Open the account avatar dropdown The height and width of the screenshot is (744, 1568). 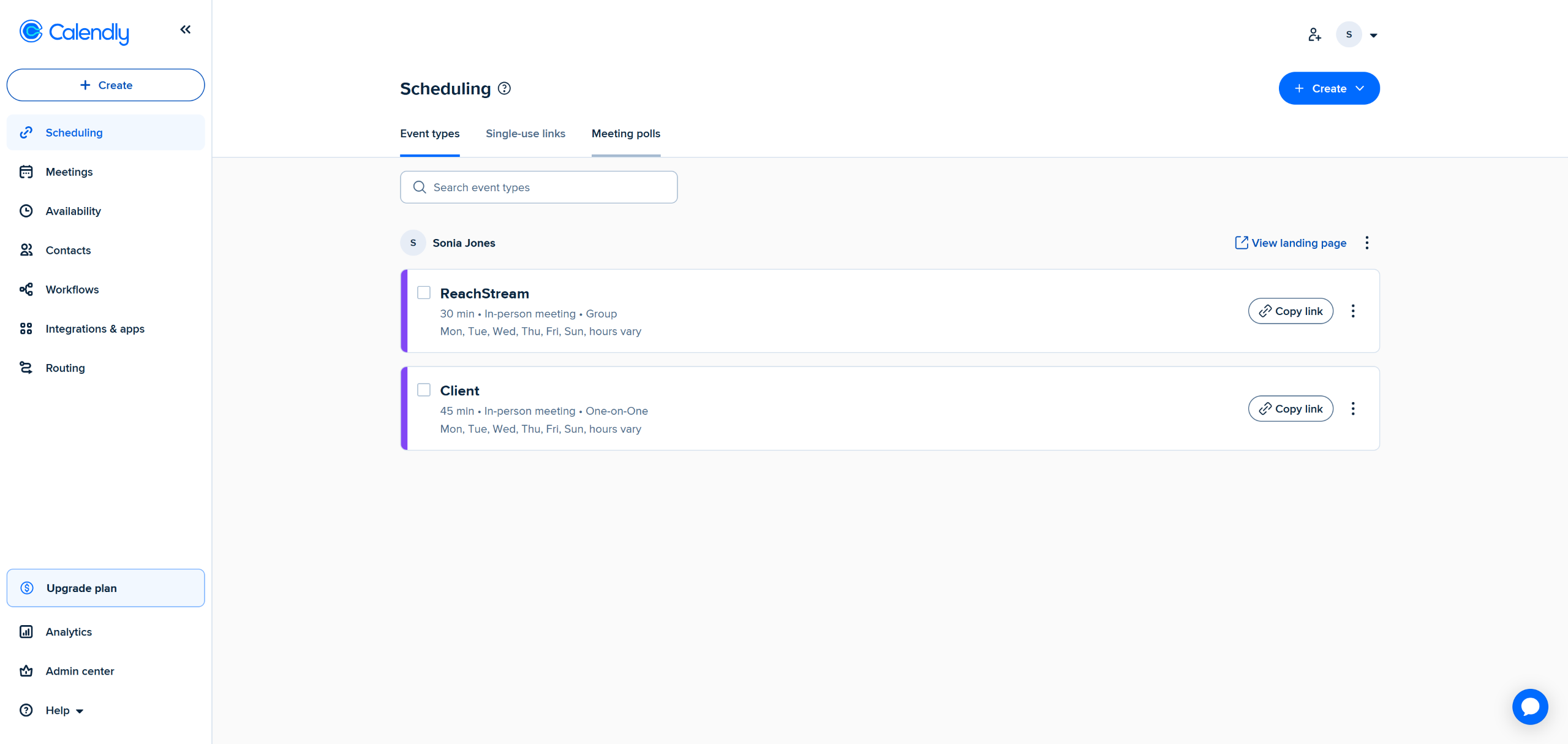tap(1357, 35)
